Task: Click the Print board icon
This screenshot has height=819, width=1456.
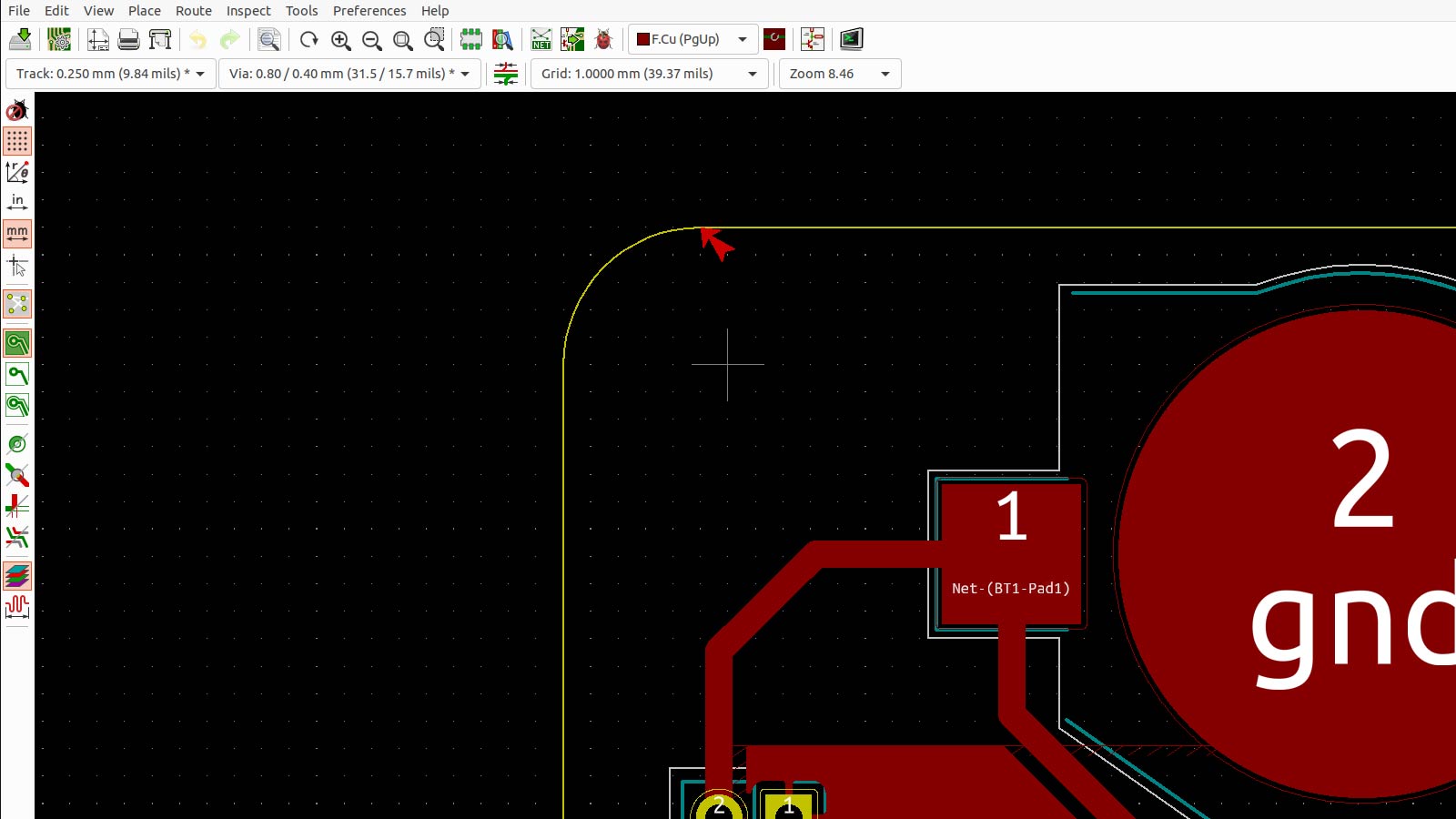Action: (x=129, y=39)
